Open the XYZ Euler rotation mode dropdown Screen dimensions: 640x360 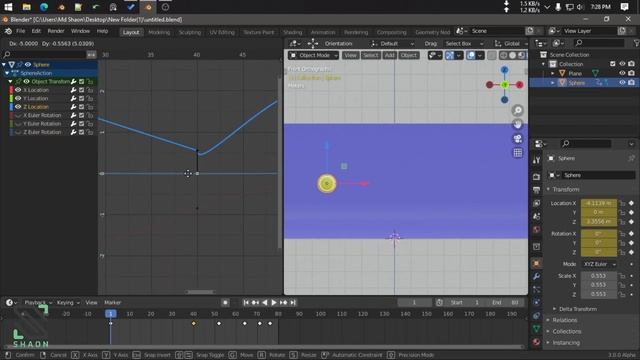click(x=599, y=264)
